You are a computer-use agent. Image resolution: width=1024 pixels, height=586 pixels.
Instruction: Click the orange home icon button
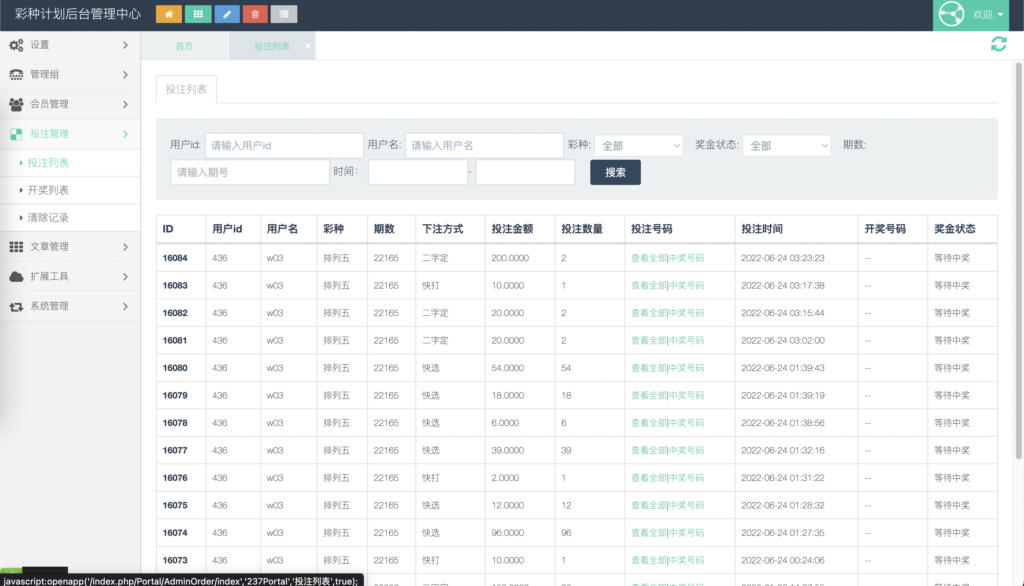tap(169, 14)
